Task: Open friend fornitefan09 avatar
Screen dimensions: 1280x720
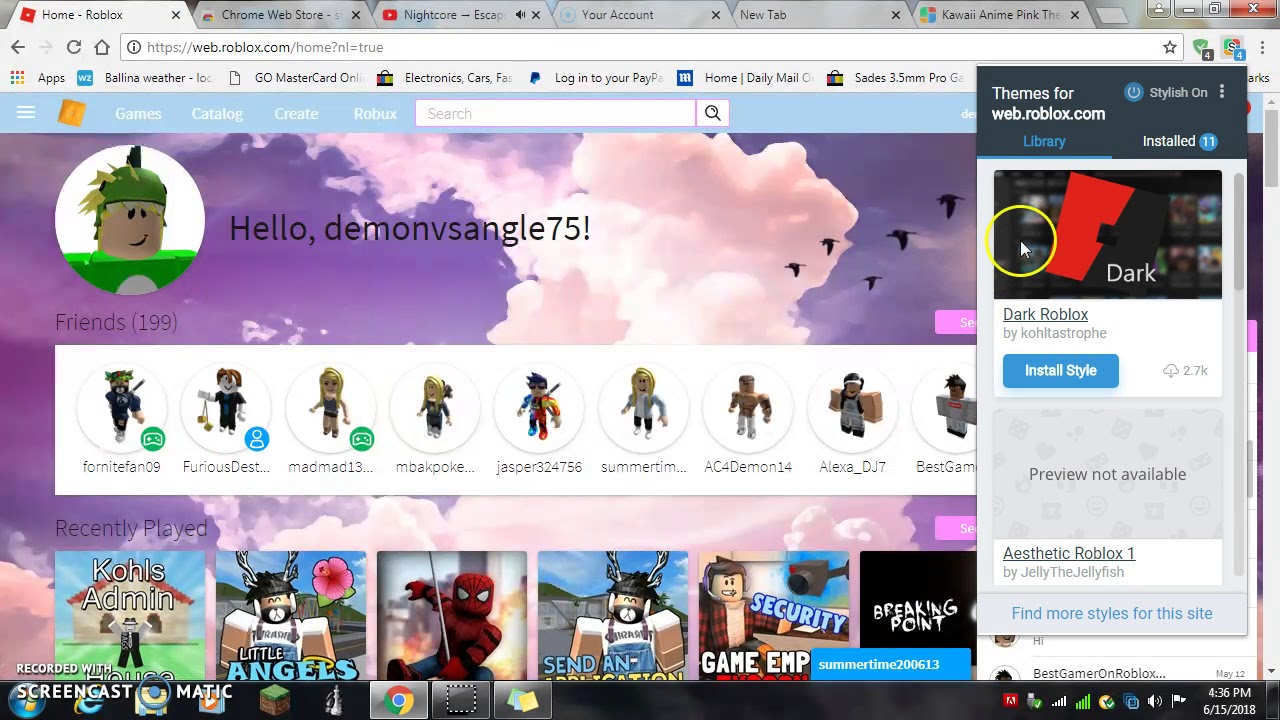Action: click(122, 406)
